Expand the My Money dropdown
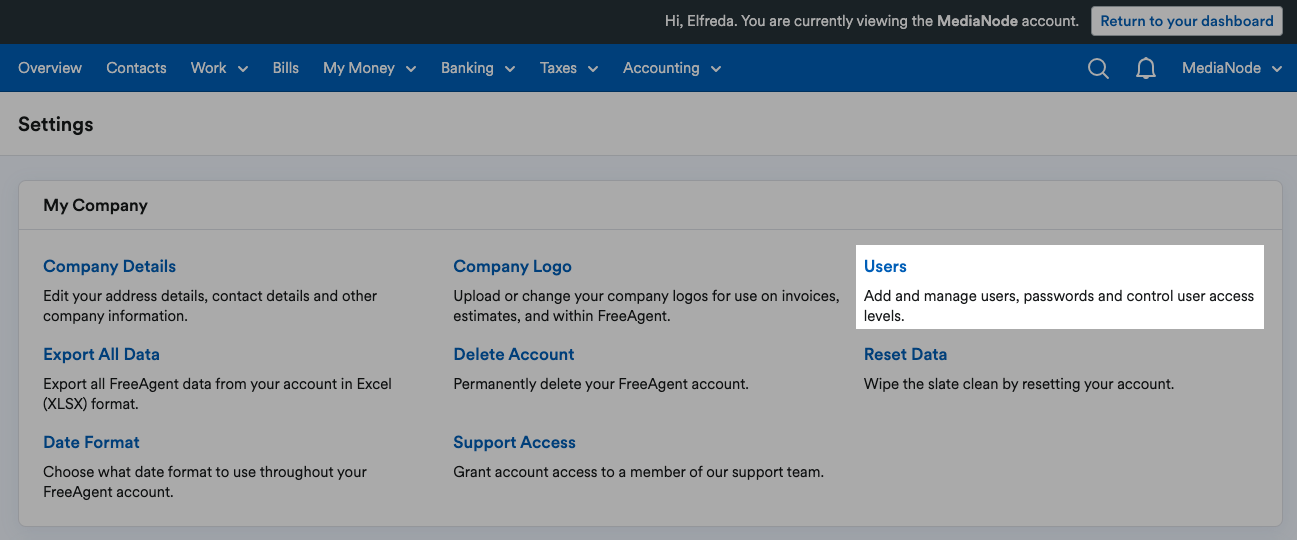Screen dimensions: 1297x540 click(x=370, y=68)
